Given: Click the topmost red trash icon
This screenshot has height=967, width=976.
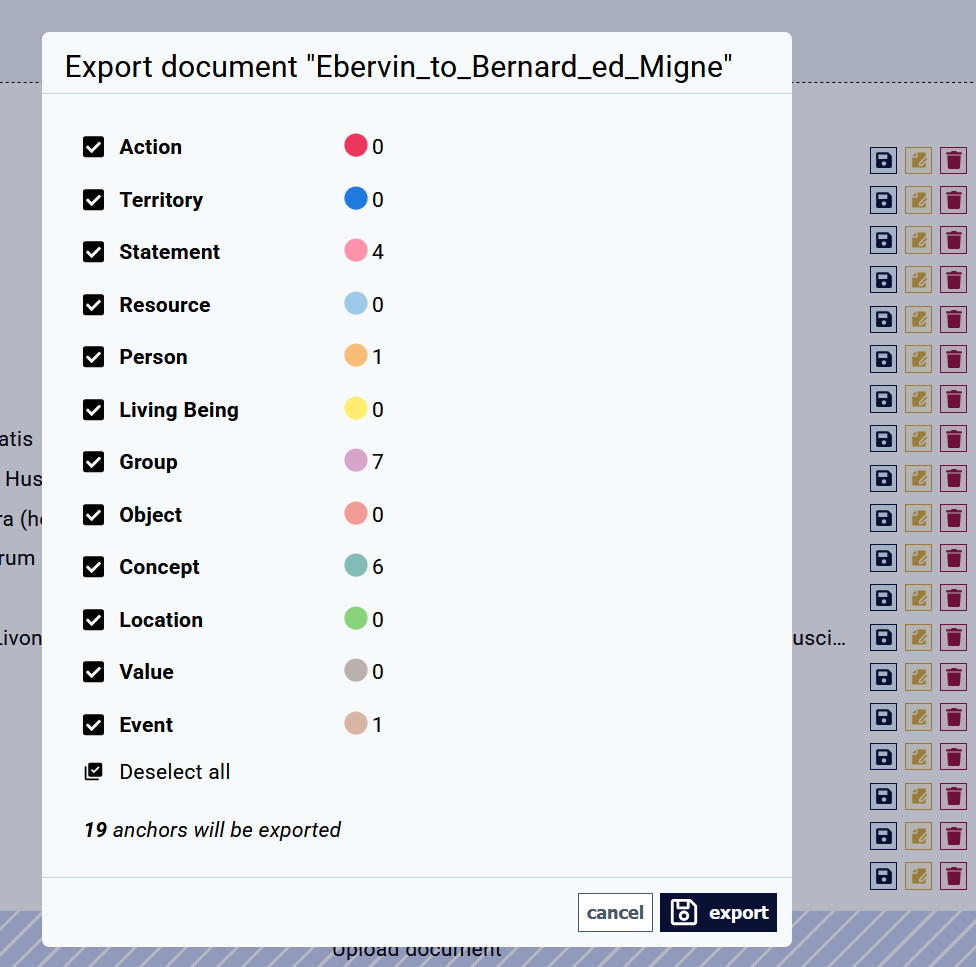Looking at the screenshot, I should pyautogui.click(x=953, y=161).
